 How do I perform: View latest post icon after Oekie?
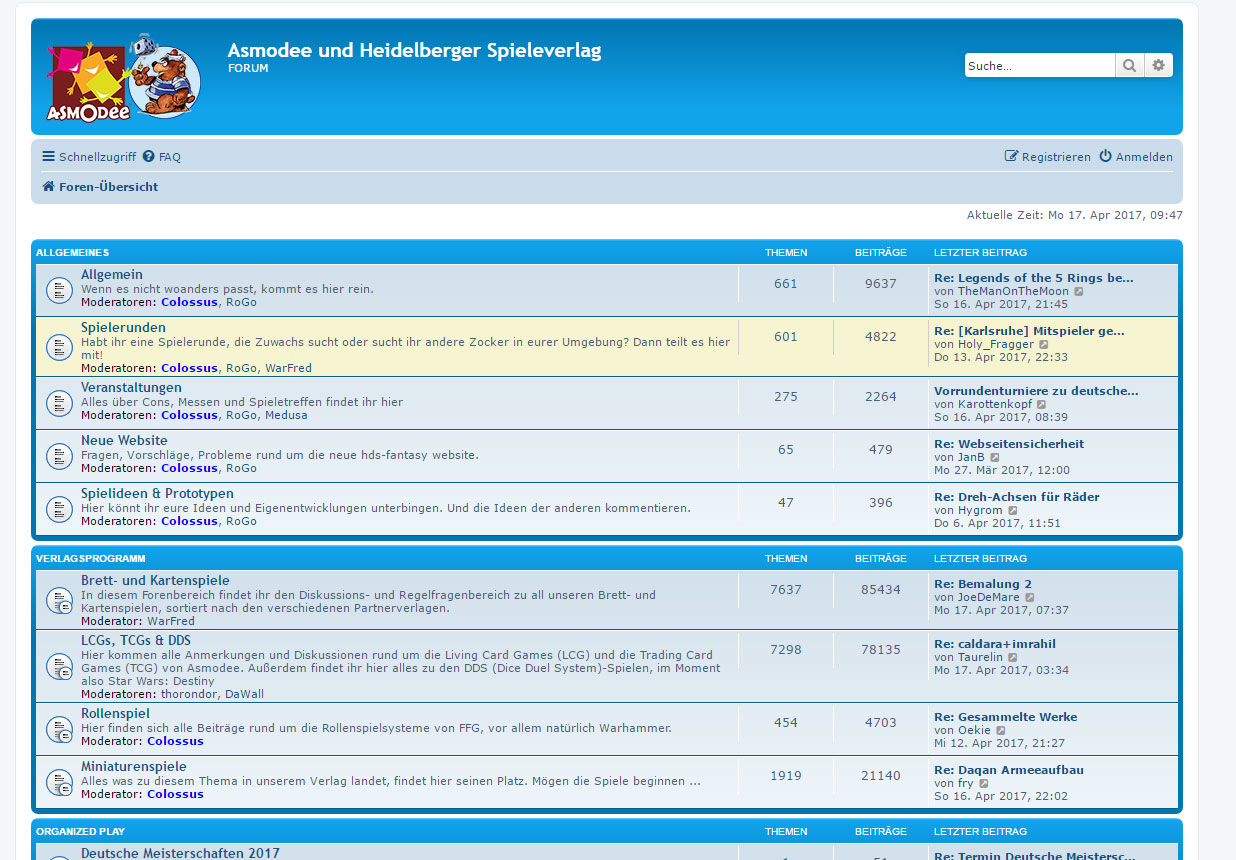[1001, 731]
